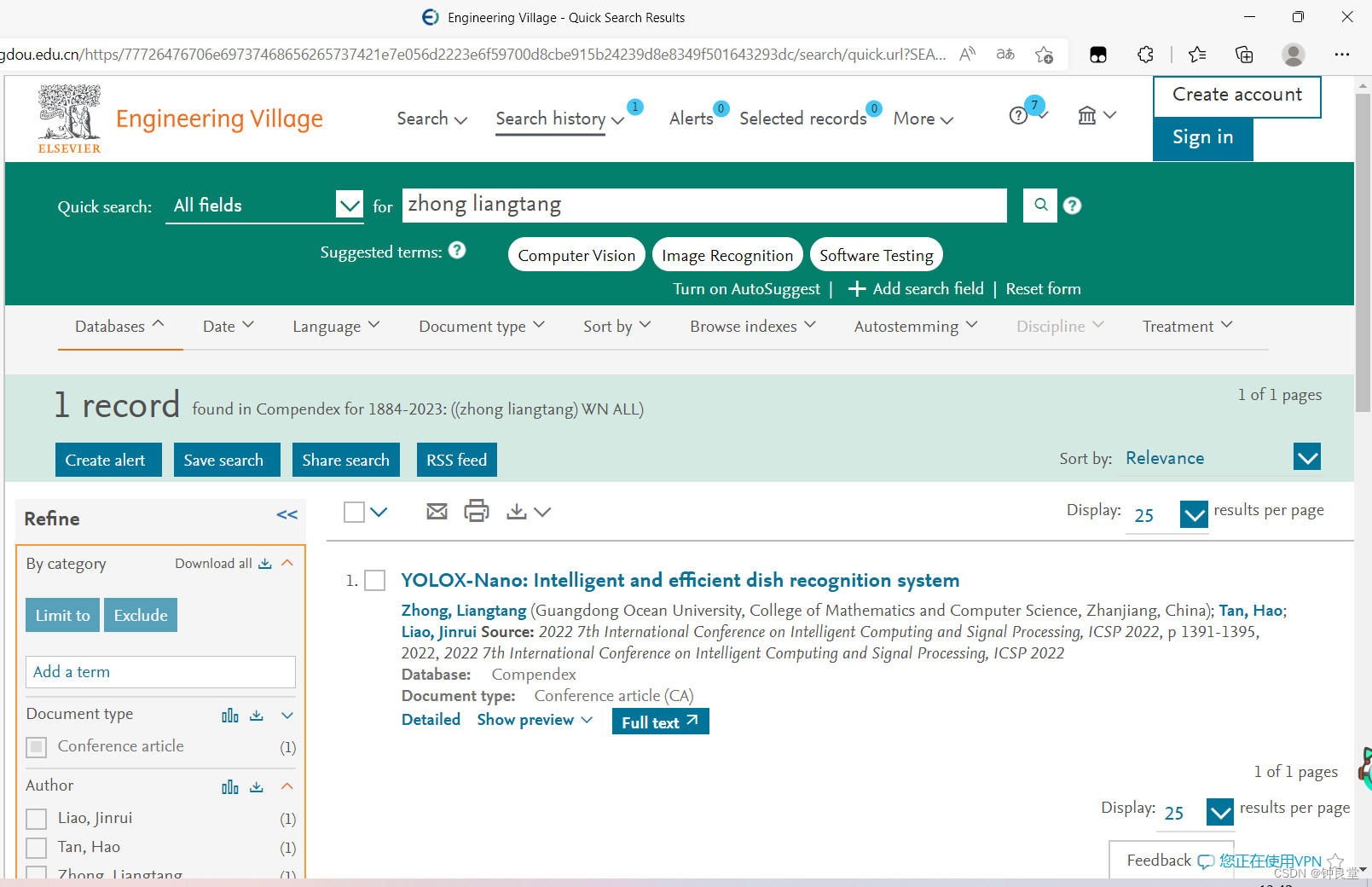Expand download options chevron
The image size is (1372, 887).
click(x=542, y=512)
